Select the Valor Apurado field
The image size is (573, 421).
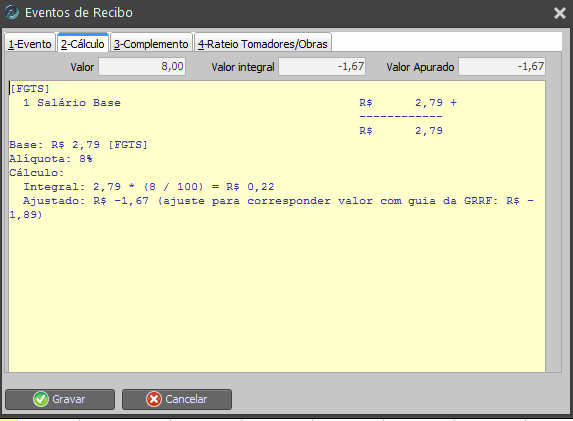(x=502, y=67)
